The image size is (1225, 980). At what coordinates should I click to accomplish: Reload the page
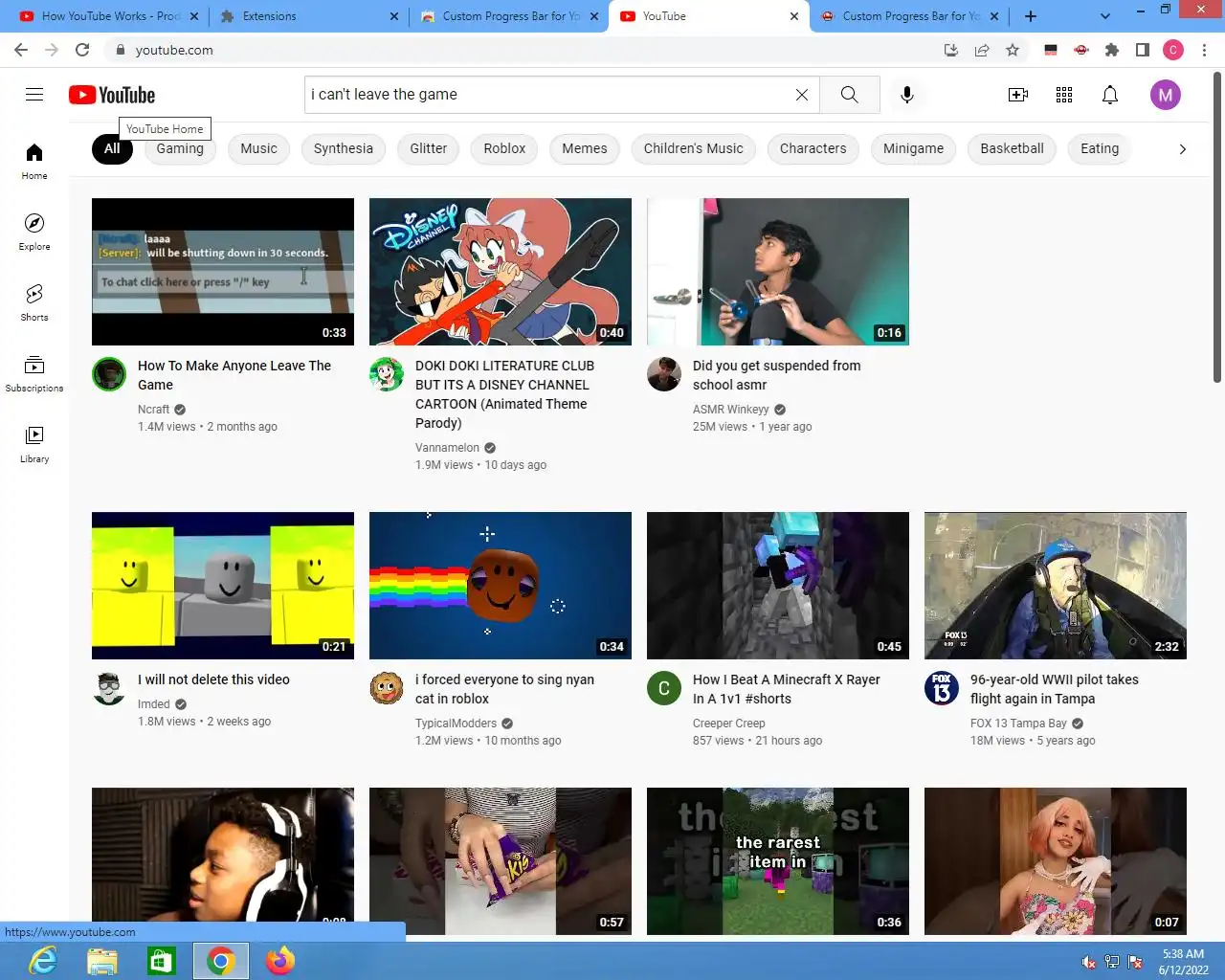click(x=82, y=50)
